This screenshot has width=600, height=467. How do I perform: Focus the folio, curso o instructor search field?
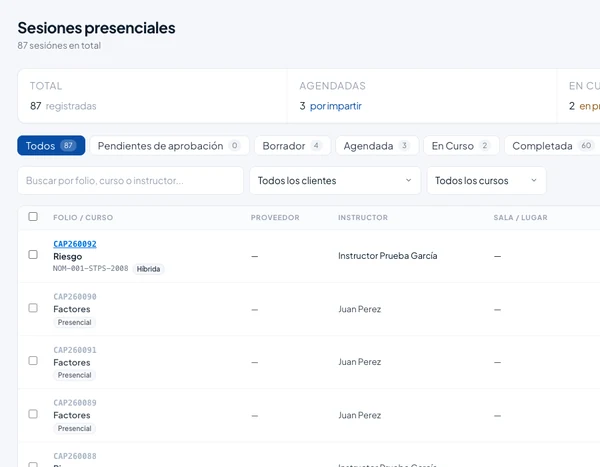tap(130, 180)
